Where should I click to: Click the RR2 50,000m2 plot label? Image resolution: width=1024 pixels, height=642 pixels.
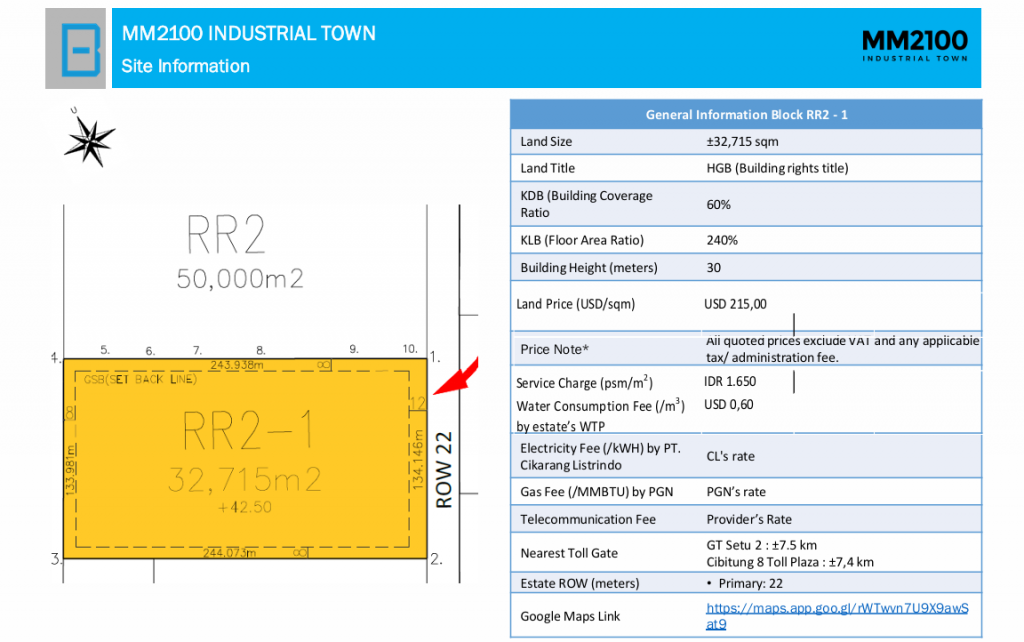239,251
